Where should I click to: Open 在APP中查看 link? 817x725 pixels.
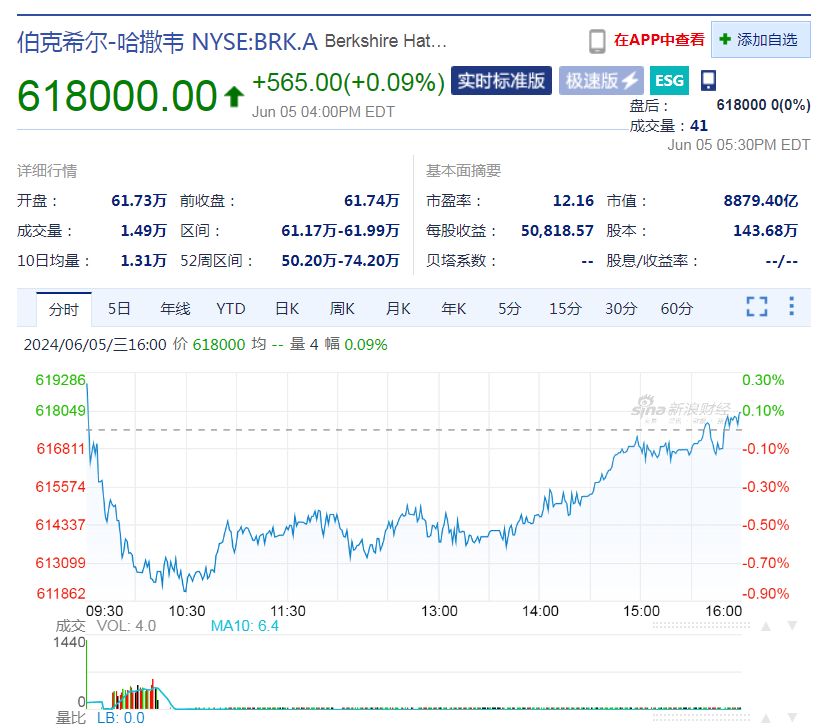[x=659, y=40]
